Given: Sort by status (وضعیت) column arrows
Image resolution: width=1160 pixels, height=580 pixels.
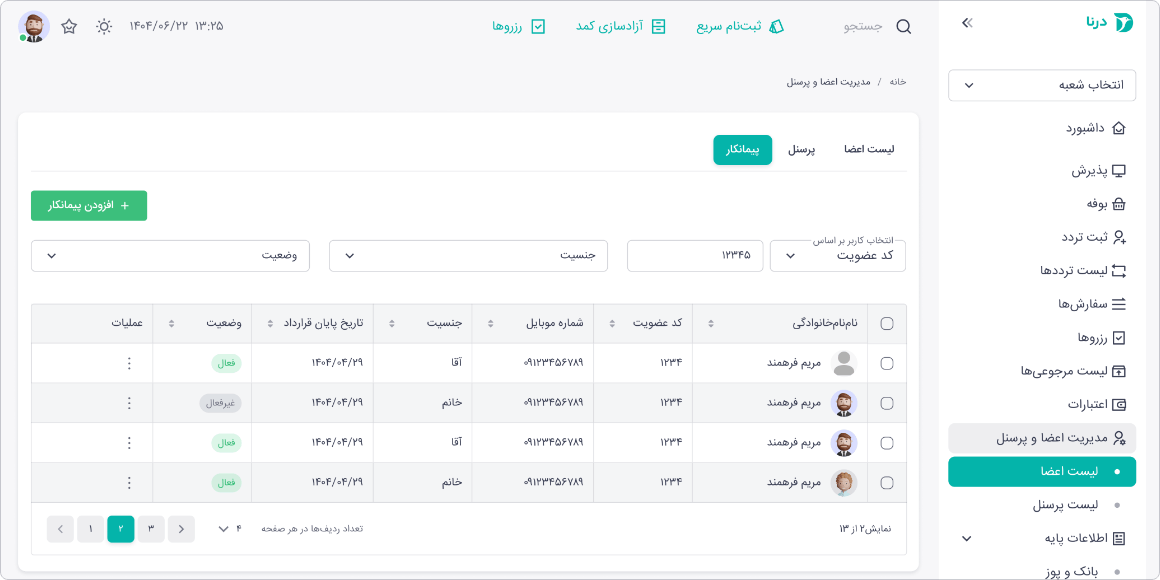Looking at the screenshot, I should click(171, 323).
